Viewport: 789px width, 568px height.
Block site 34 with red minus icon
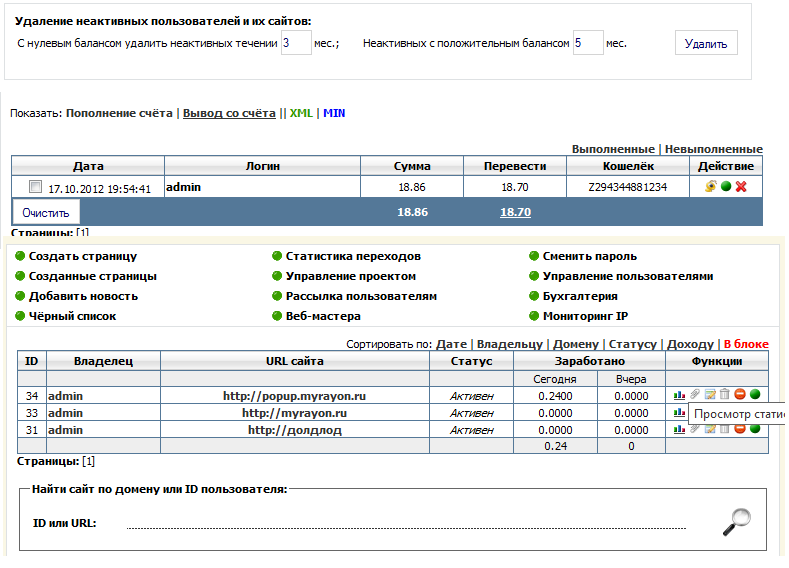coord(740,394)
